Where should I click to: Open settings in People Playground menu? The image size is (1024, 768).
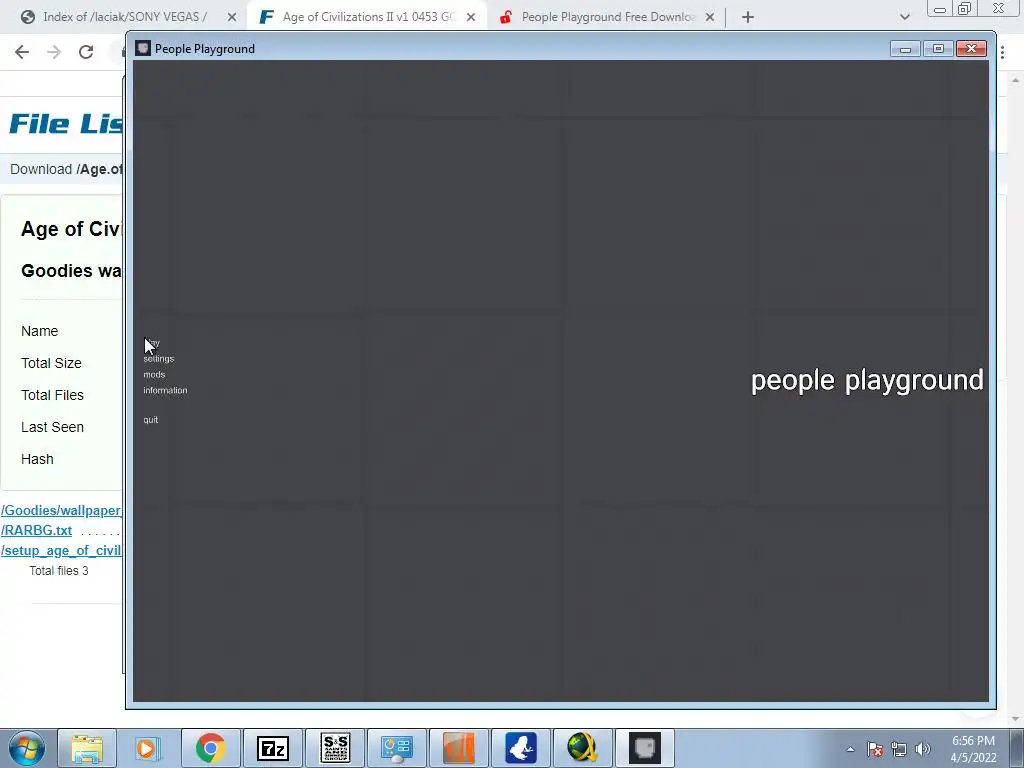click(x=159, y=359)
